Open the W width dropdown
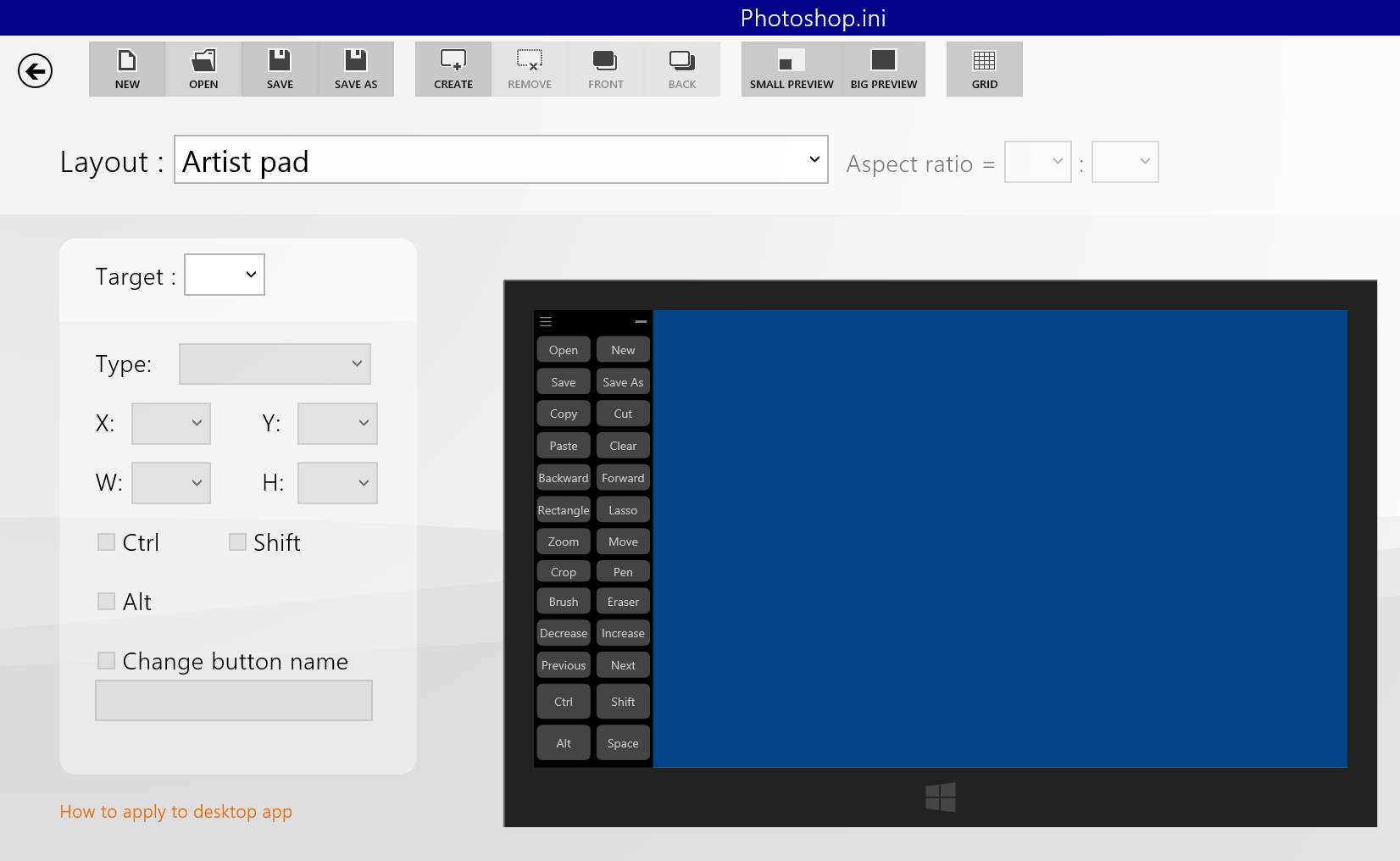Viewport: 1400px width, 861px height. (x=171, y=483)
